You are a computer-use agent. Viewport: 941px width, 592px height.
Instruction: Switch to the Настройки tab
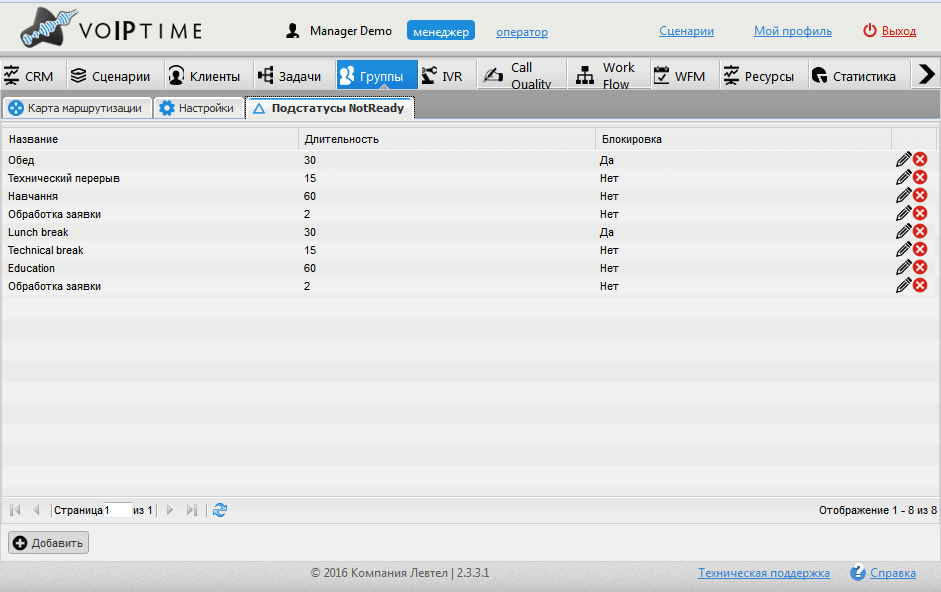198,108
